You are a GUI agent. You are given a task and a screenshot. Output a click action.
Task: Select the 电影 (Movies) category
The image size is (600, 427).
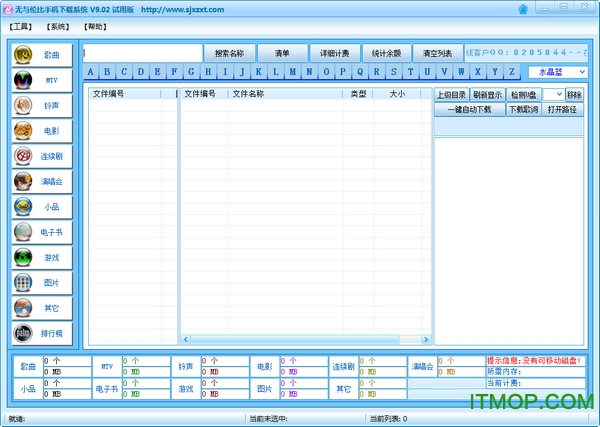[x=40, y=130]
